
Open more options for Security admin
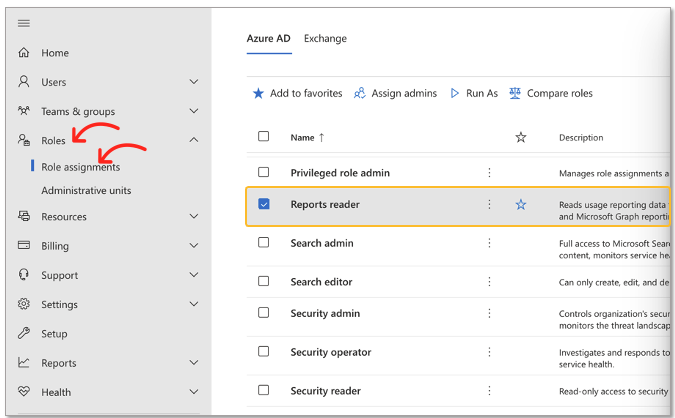coord(489,313)
